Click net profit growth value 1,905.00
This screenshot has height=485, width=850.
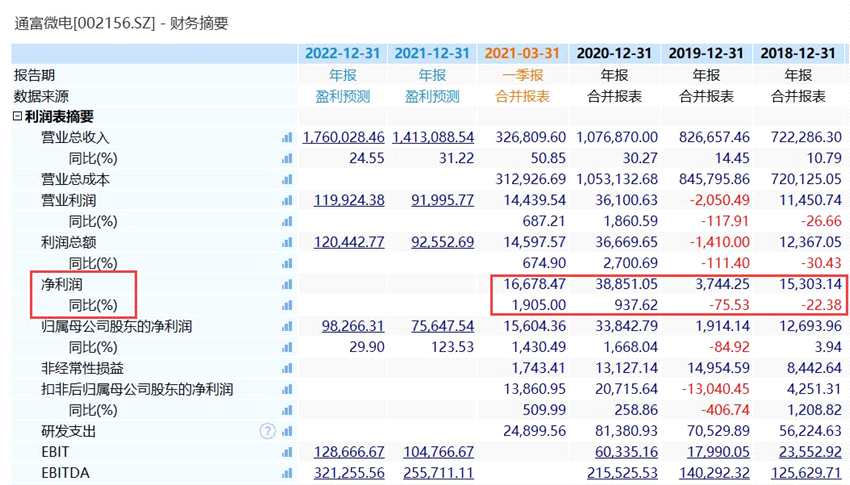(x=539, y=305)
